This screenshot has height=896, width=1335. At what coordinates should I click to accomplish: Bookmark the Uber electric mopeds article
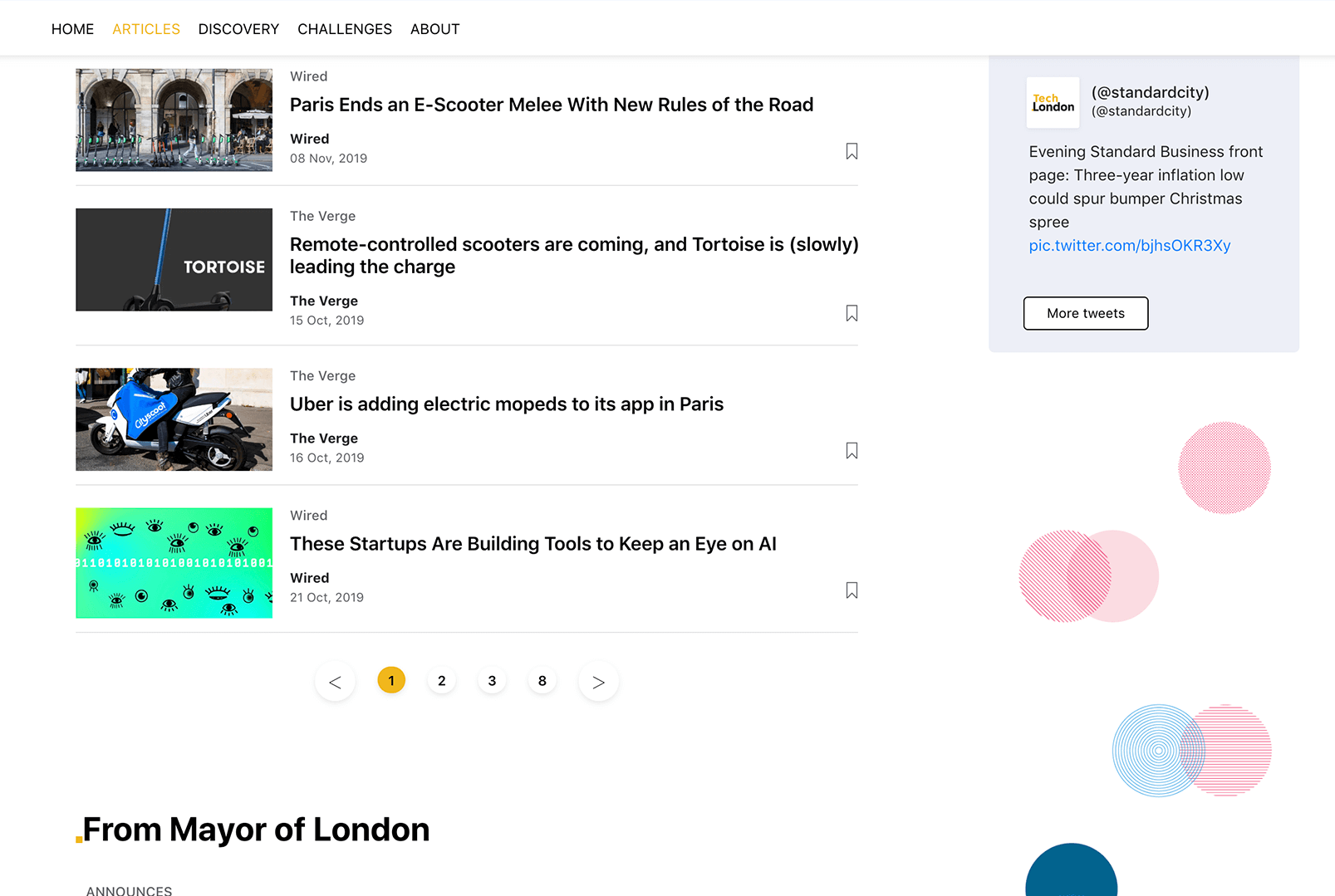(x=852, y=450)
